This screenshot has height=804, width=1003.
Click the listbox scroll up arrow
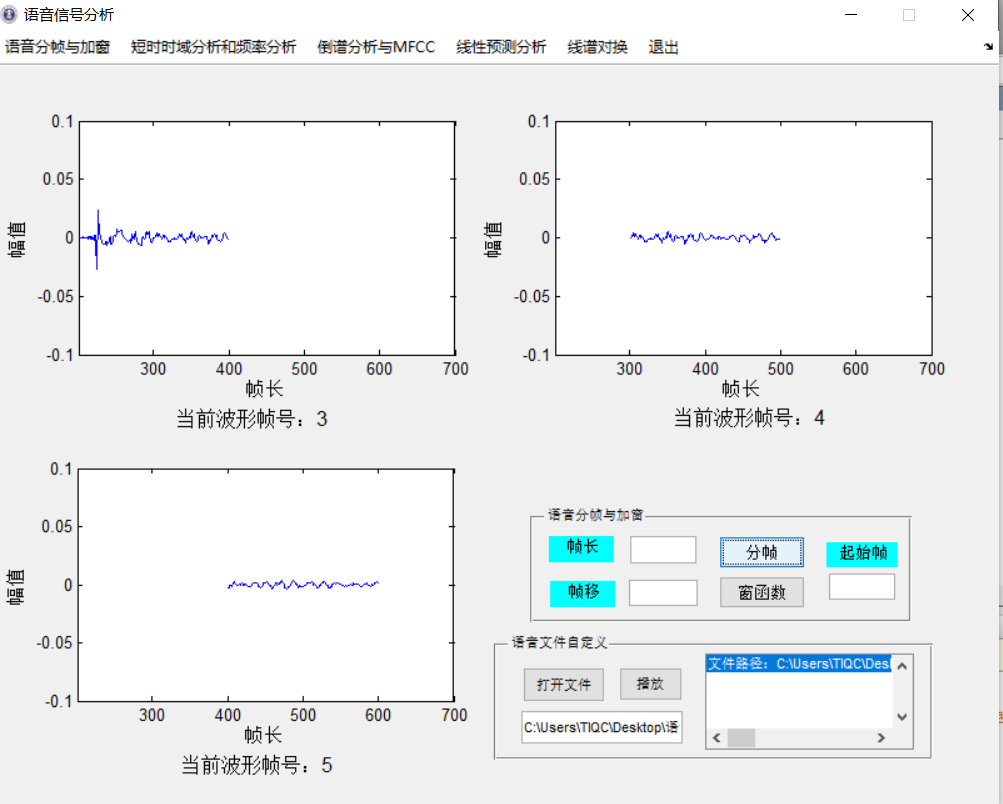tap(903, 666)
